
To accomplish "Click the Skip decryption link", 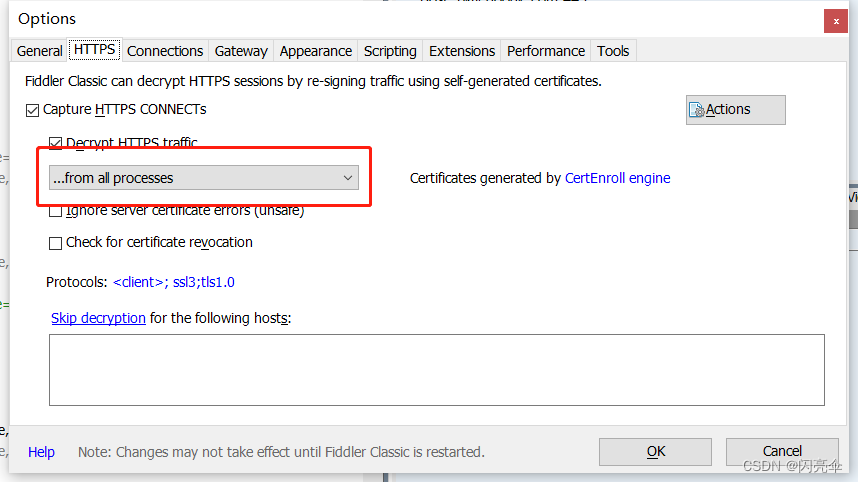I will (x=98, y=318).
